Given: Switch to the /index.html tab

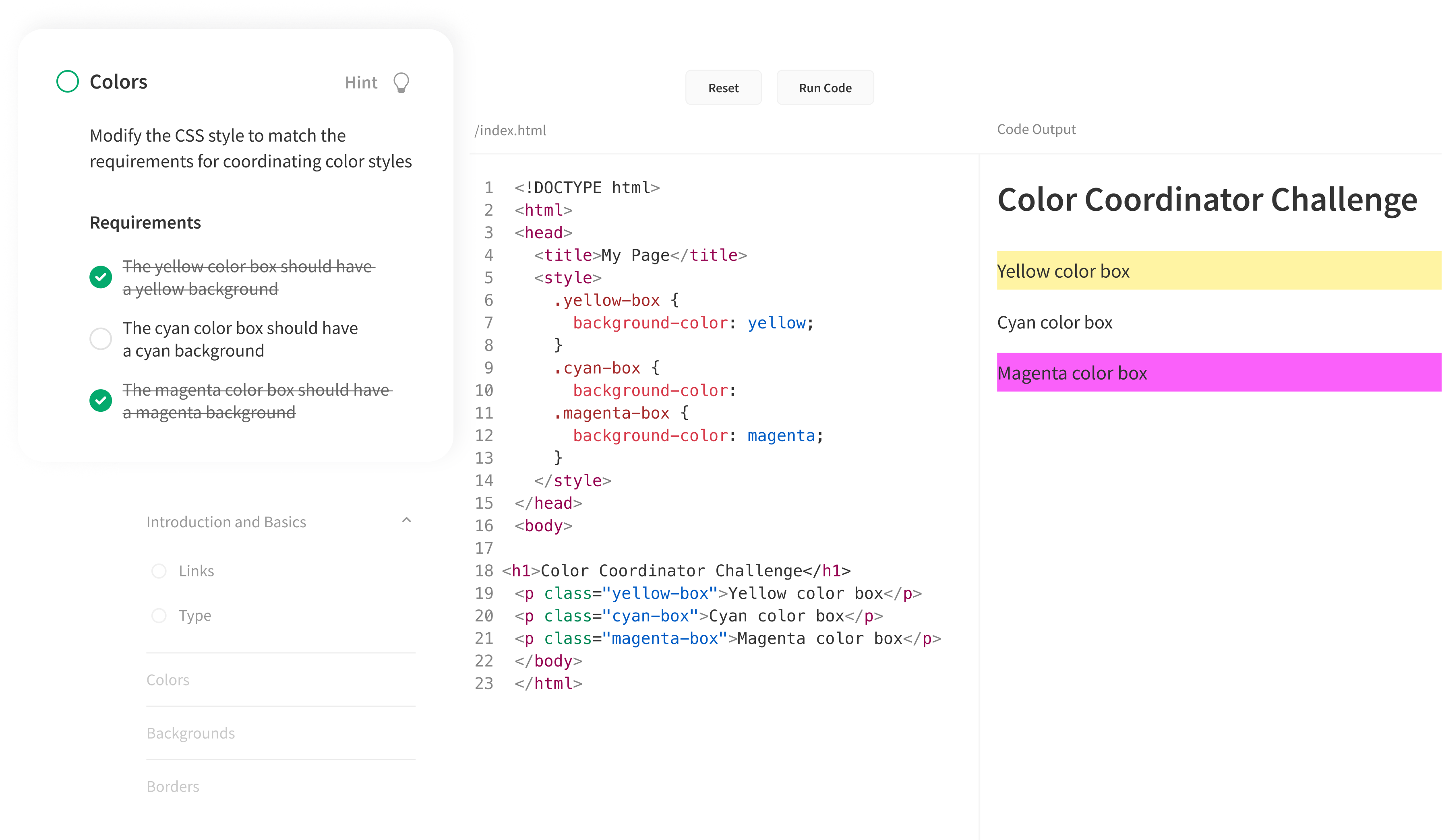Looking at the screenshot, I should (x=510, y=130).
